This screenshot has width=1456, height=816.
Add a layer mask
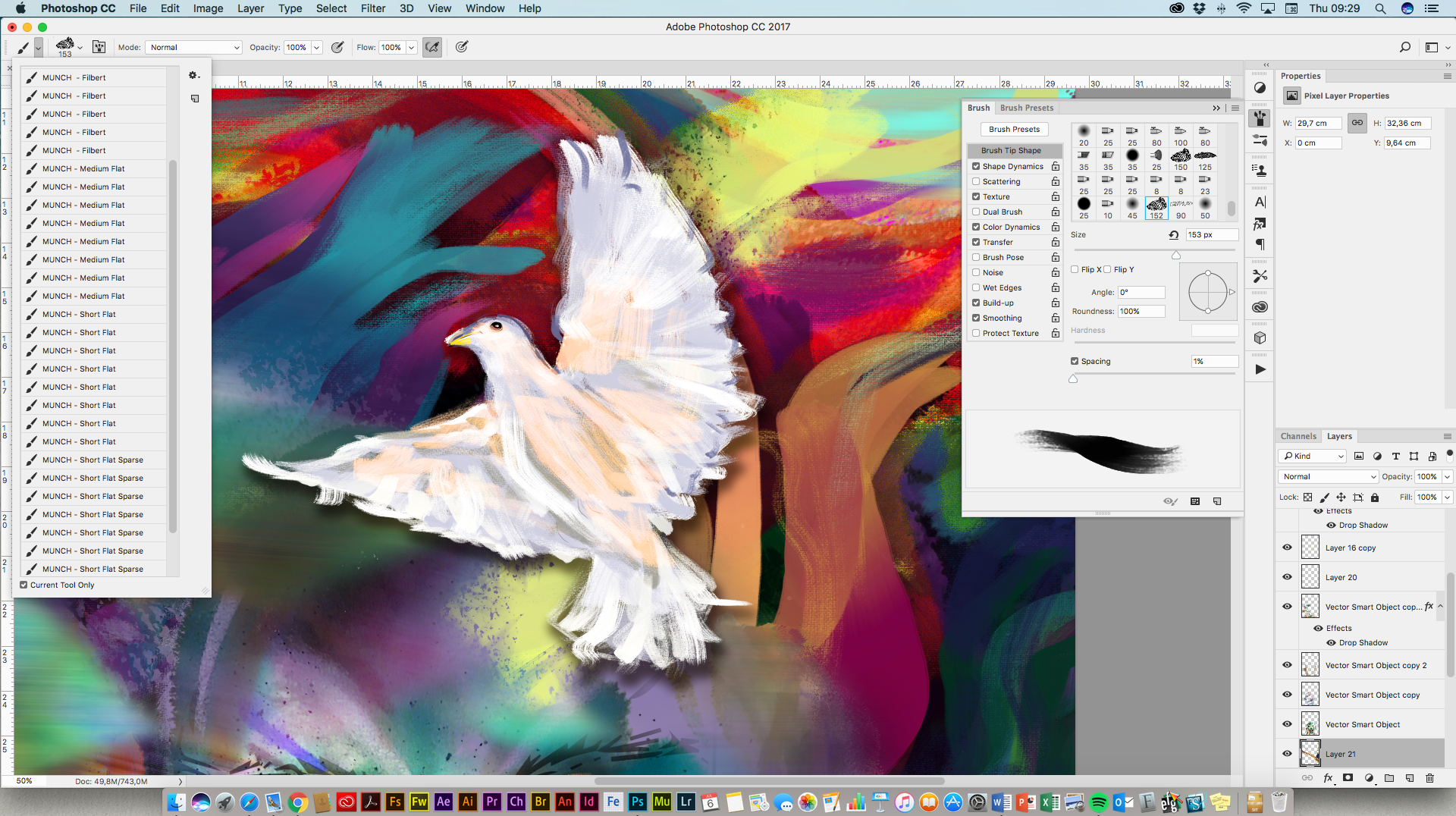point(1348,778)
